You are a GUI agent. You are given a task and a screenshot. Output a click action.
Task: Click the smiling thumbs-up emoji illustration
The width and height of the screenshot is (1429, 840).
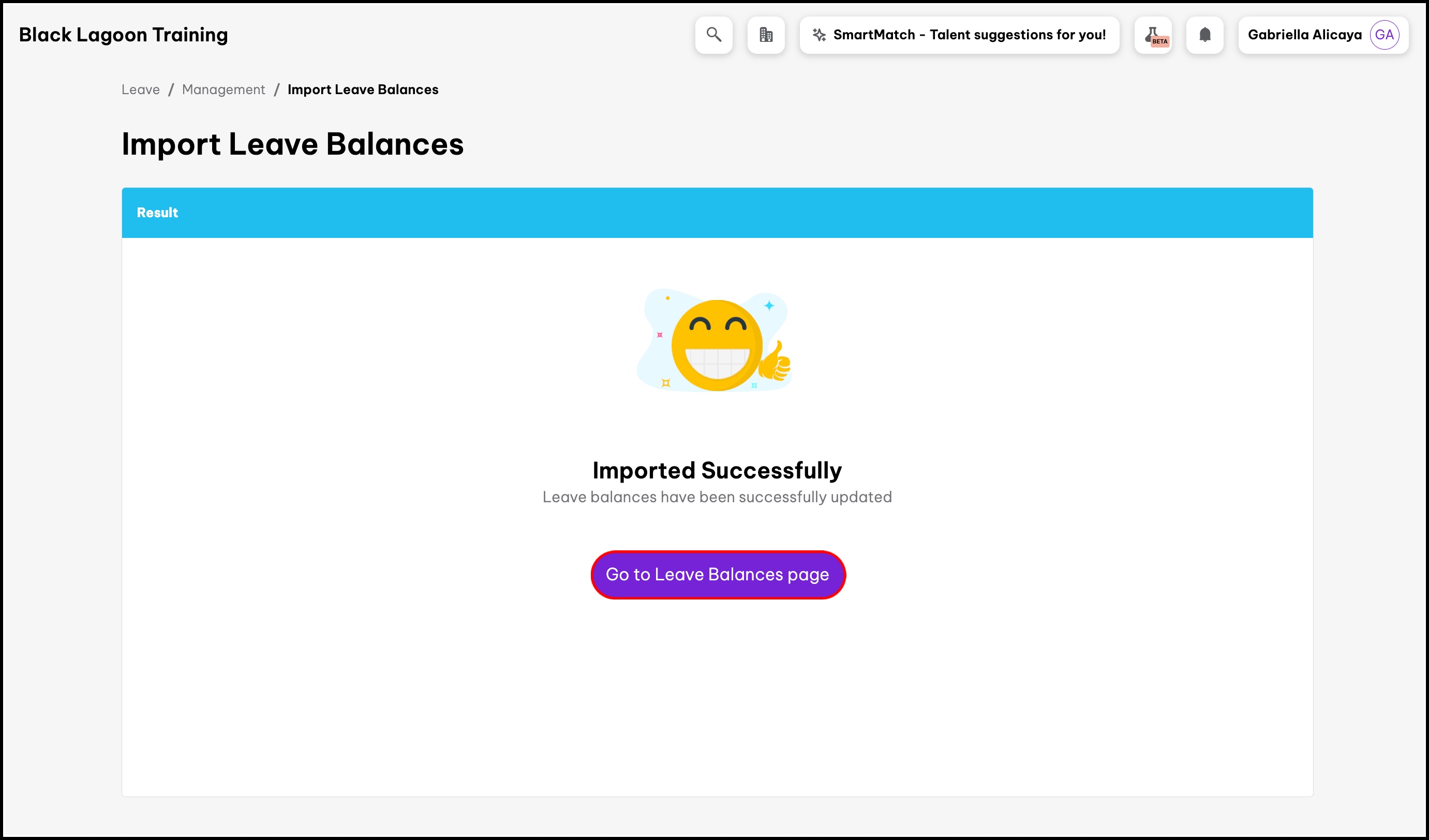pyautogui.click(x=716, y=344)
